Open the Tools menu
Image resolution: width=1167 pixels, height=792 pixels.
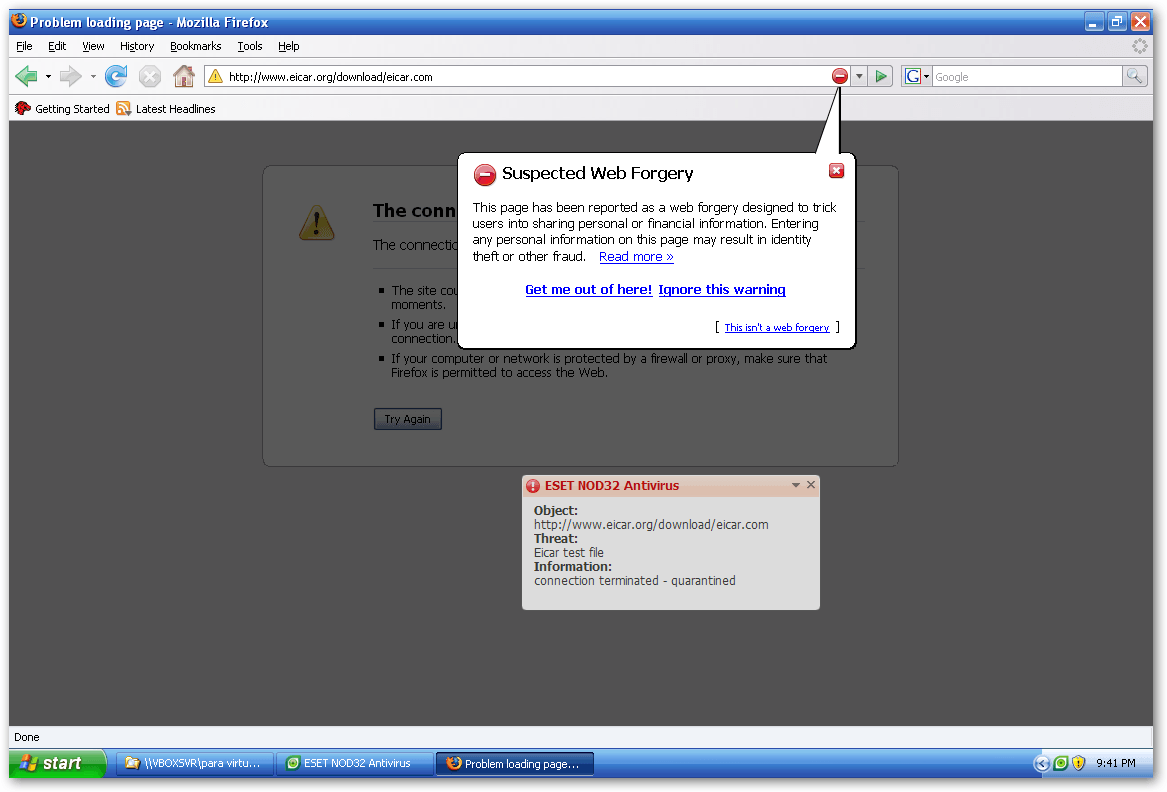249,46
